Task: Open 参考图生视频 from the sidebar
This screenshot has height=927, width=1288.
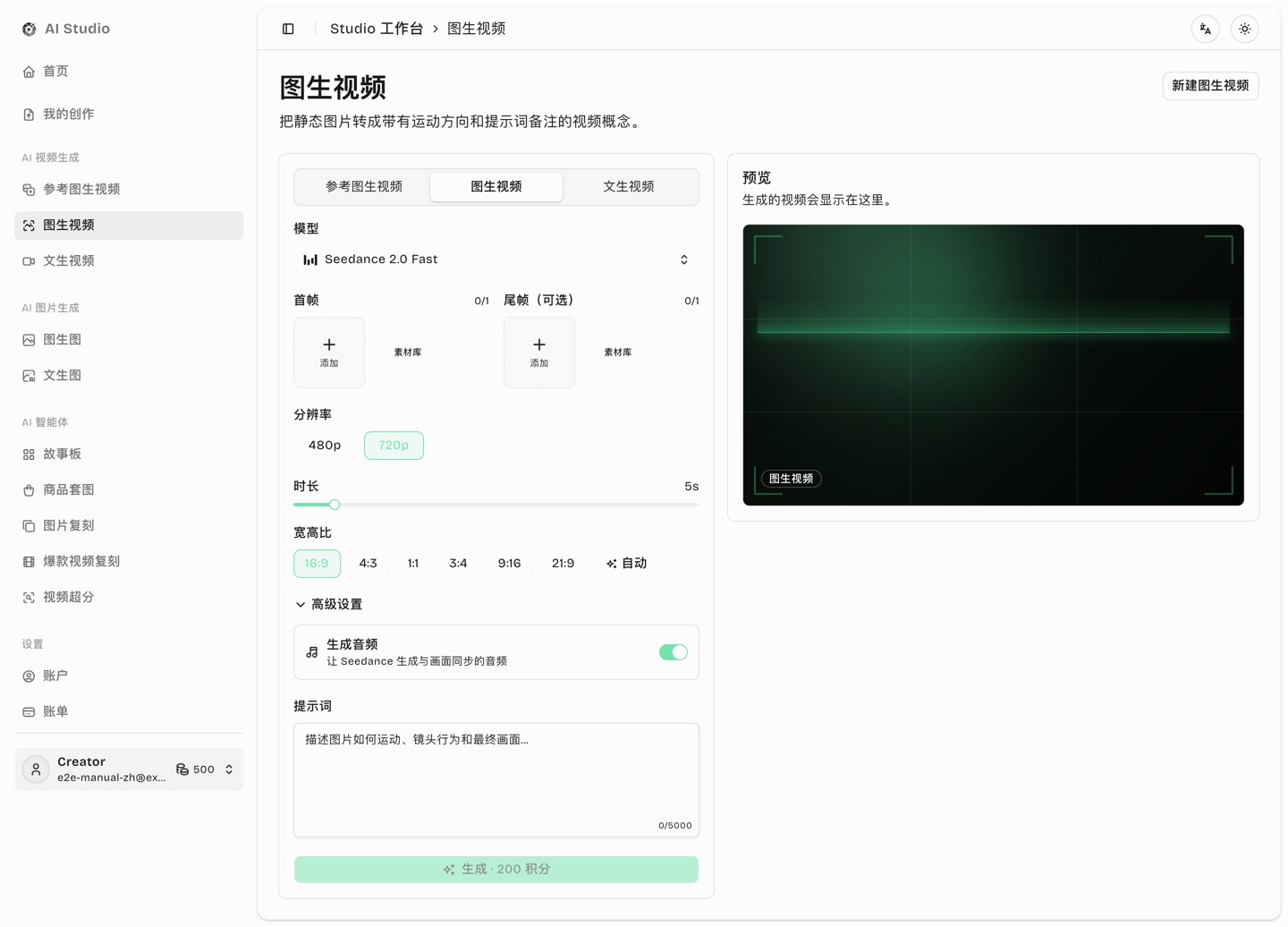Action: 129,190
